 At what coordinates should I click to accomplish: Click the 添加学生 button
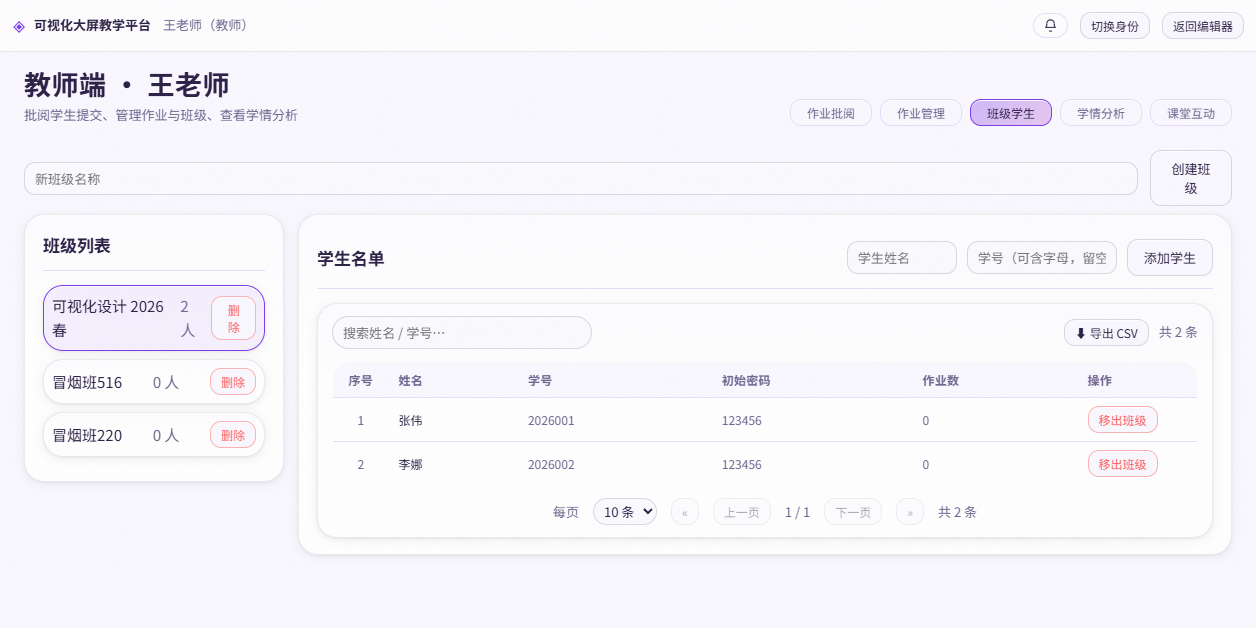1170,257
